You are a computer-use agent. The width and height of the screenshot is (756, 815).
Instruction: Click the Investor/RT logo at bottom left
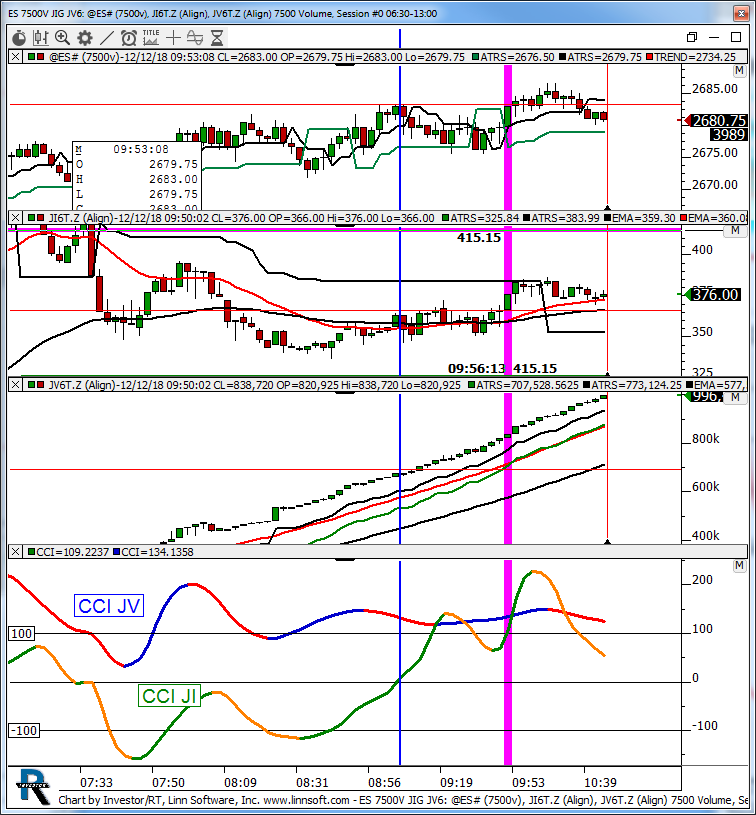coord(33,787)
